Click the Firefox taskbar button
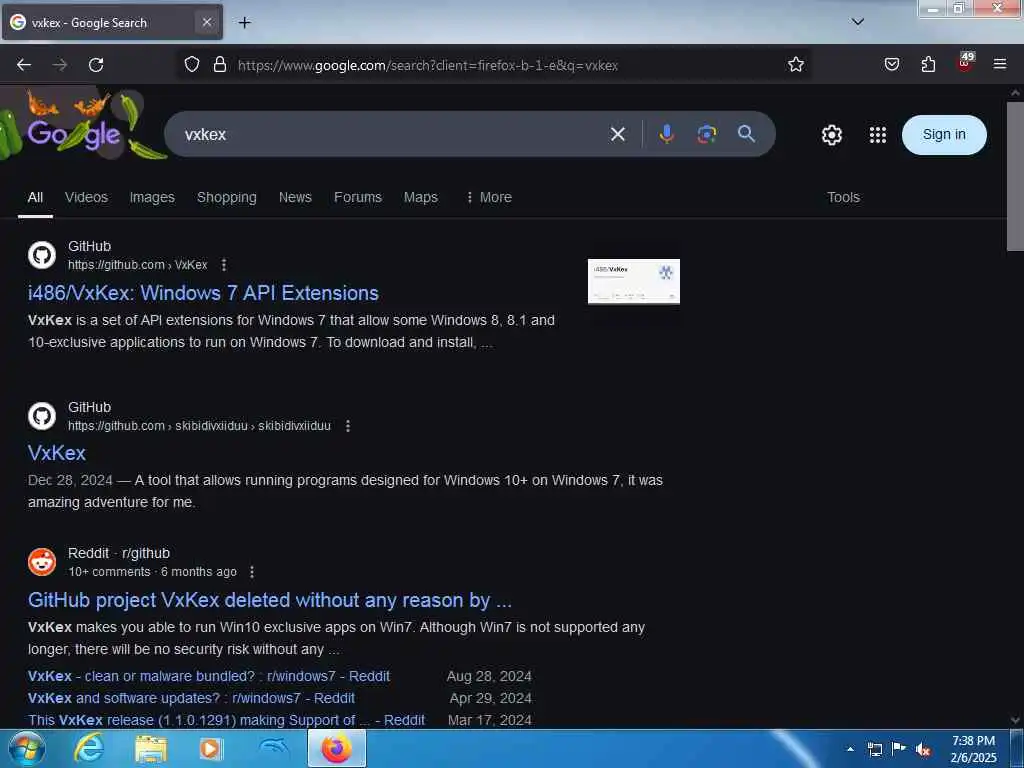The width and height of the screenshot is (1024, 768). (x=336, y=749)
